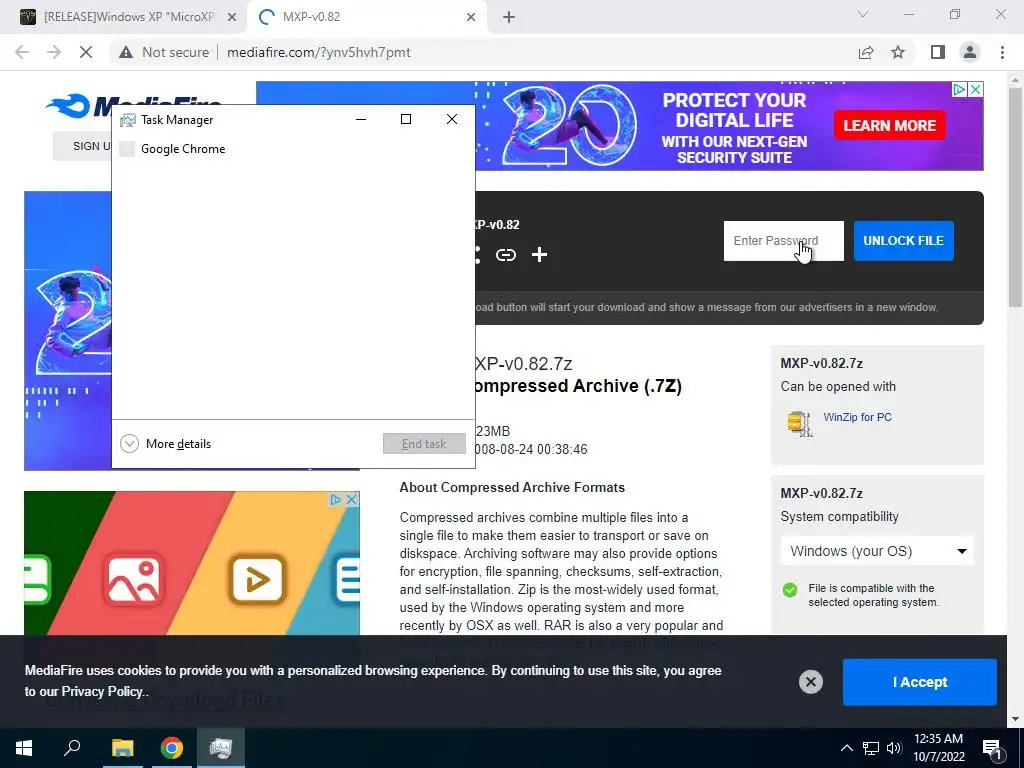Click the UNLOCK FILE button
The height and width of the screenshot is (768, 1024).
(x=903, y=241)
